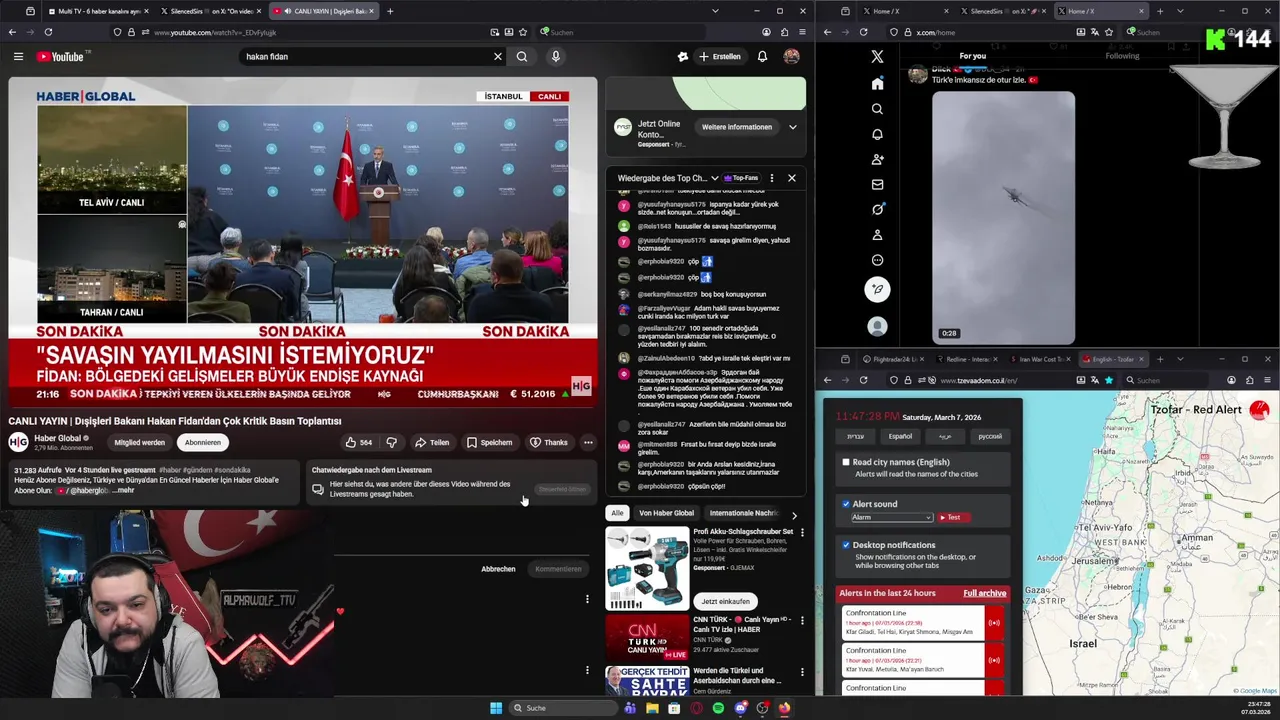Open Windows Start menu
Viewport: 1280px width, 720px height.
(495, 708)
